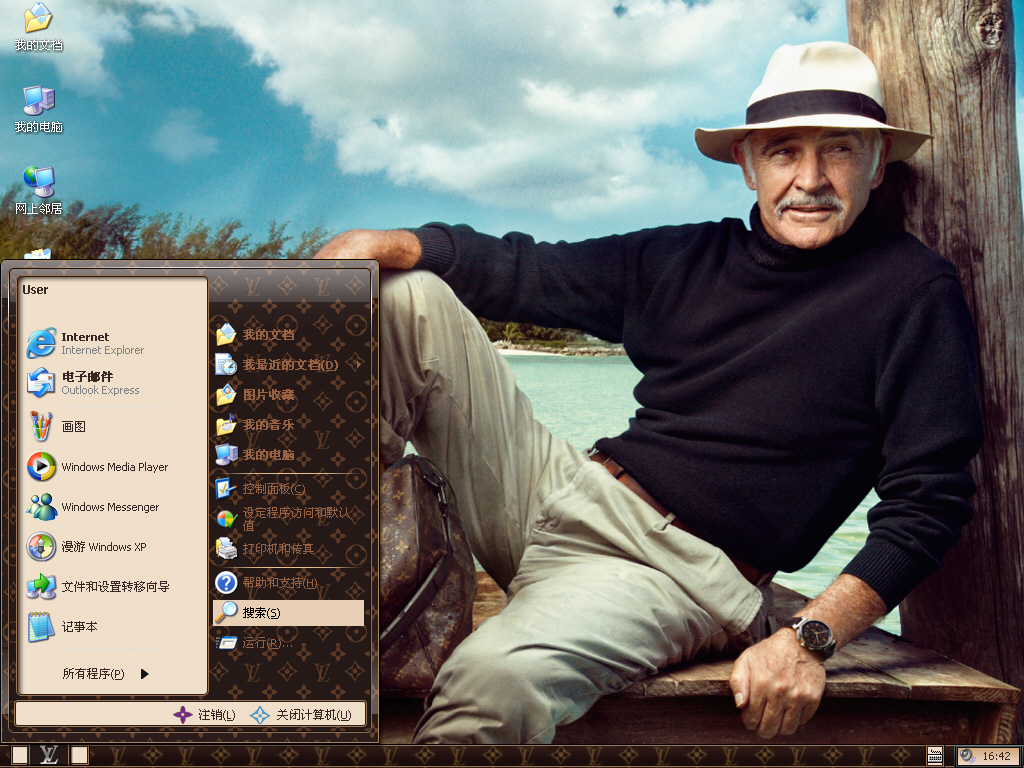This screenshot has height=768, width=1024.
Task: Expand 我最近的文档 submenu arrow
Action: [358, 364]
